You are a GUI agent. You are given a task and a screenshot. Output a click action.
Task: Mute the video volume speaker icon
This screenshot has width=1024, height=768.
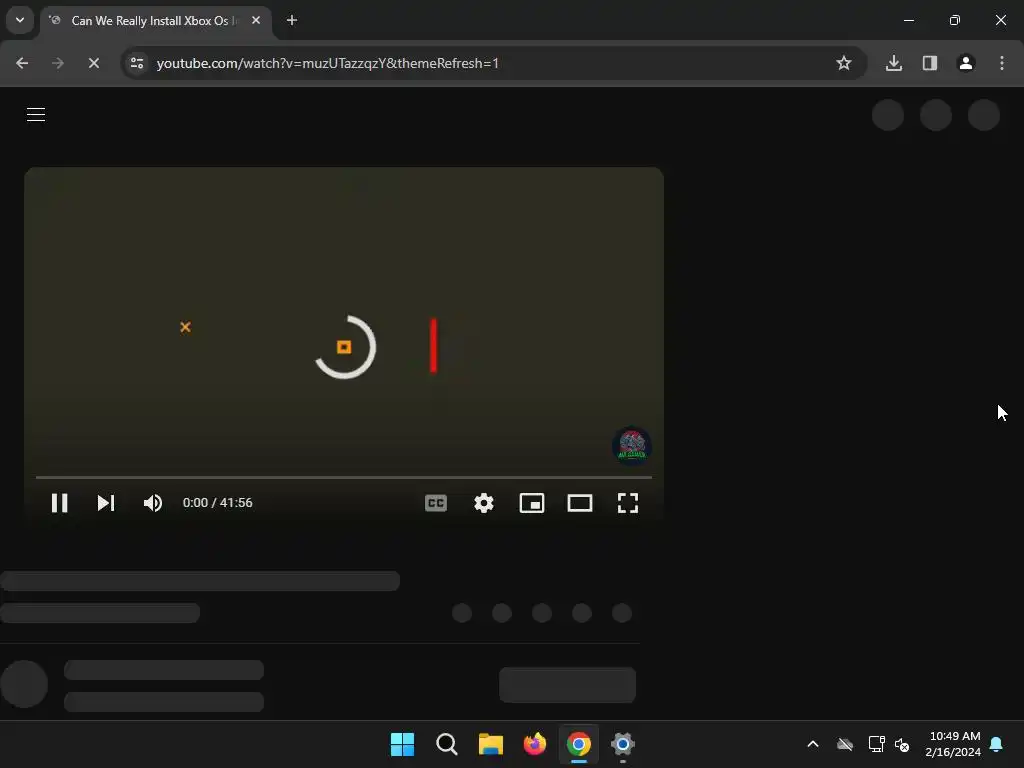pyautogui.click(x=153, y=503)
